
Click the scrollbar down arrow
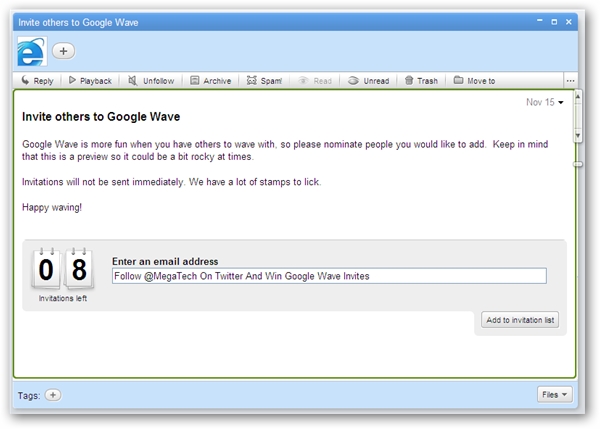point(578,135)
